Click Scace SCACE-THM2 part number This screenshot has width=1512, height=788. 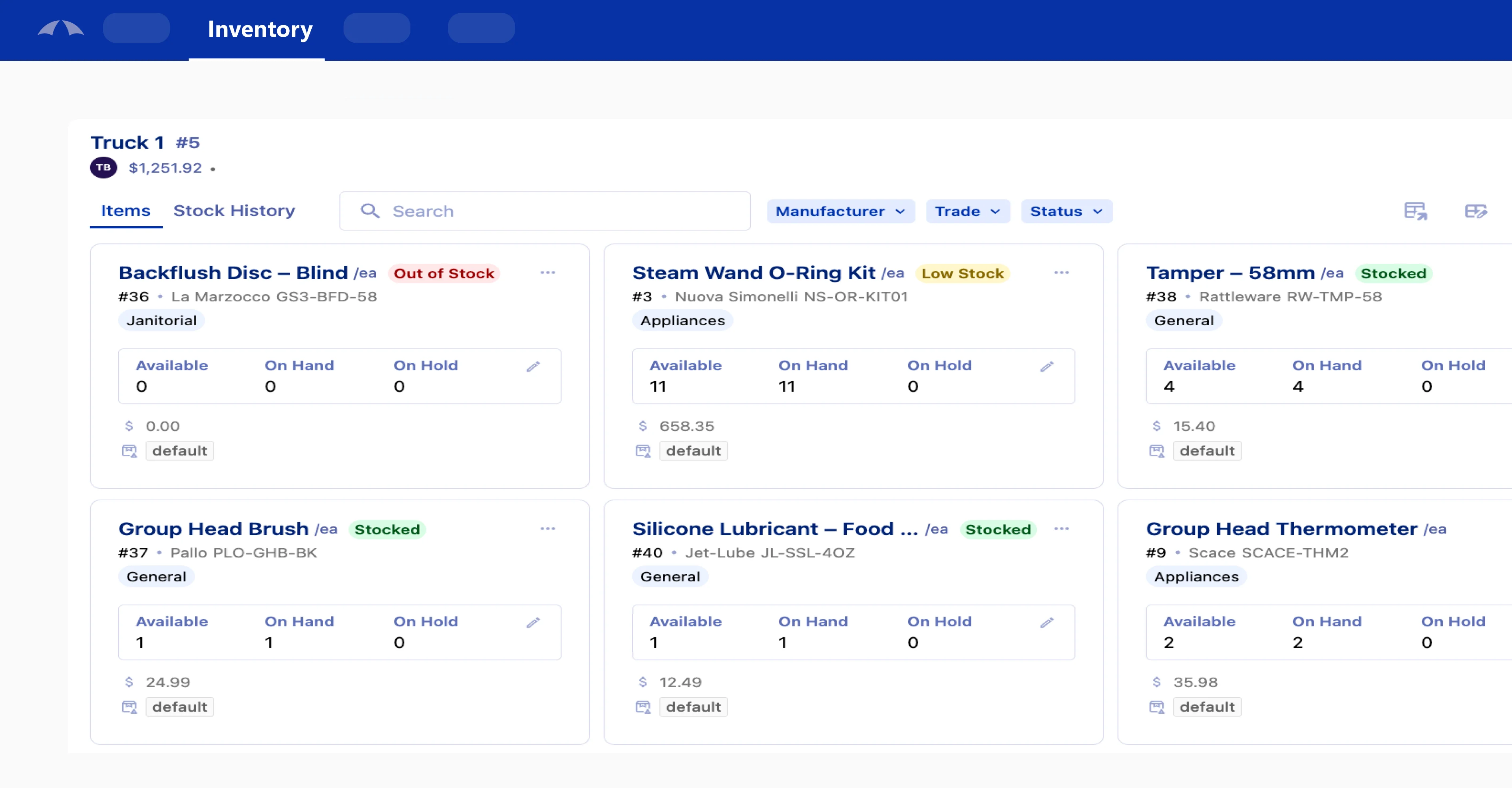coord(1268,553)
